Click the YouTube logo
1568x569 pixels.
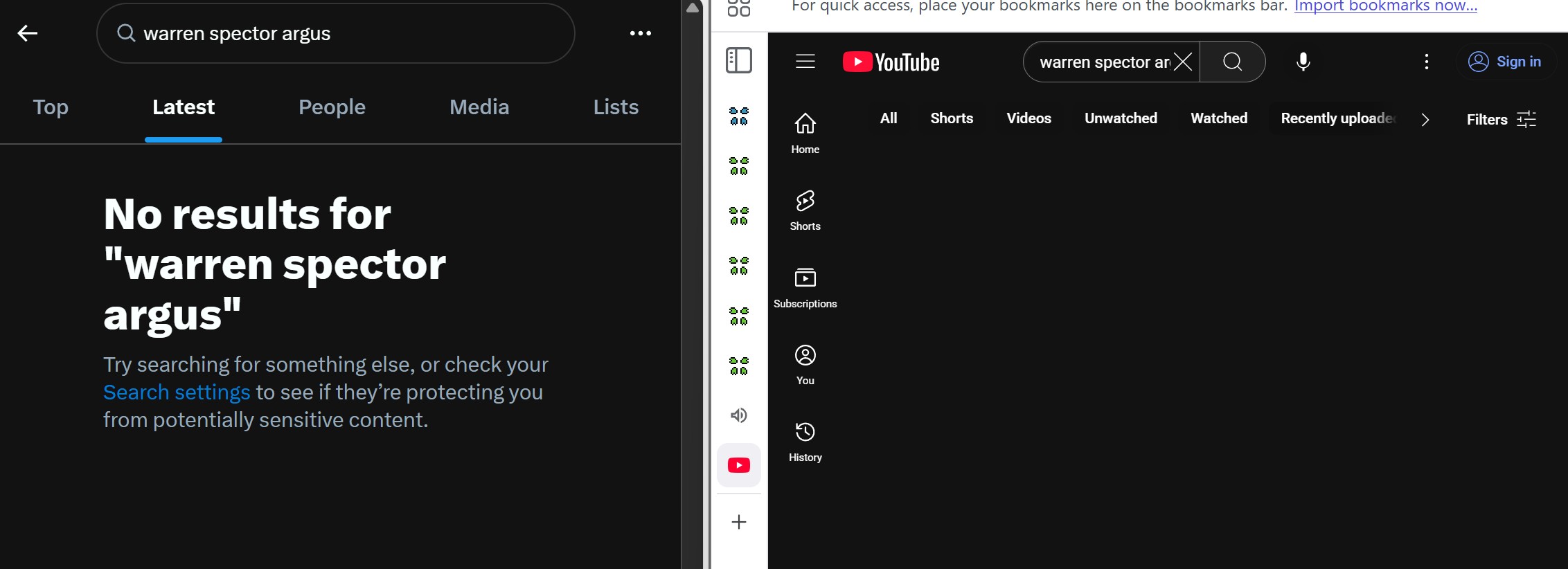tap(891, 62)
